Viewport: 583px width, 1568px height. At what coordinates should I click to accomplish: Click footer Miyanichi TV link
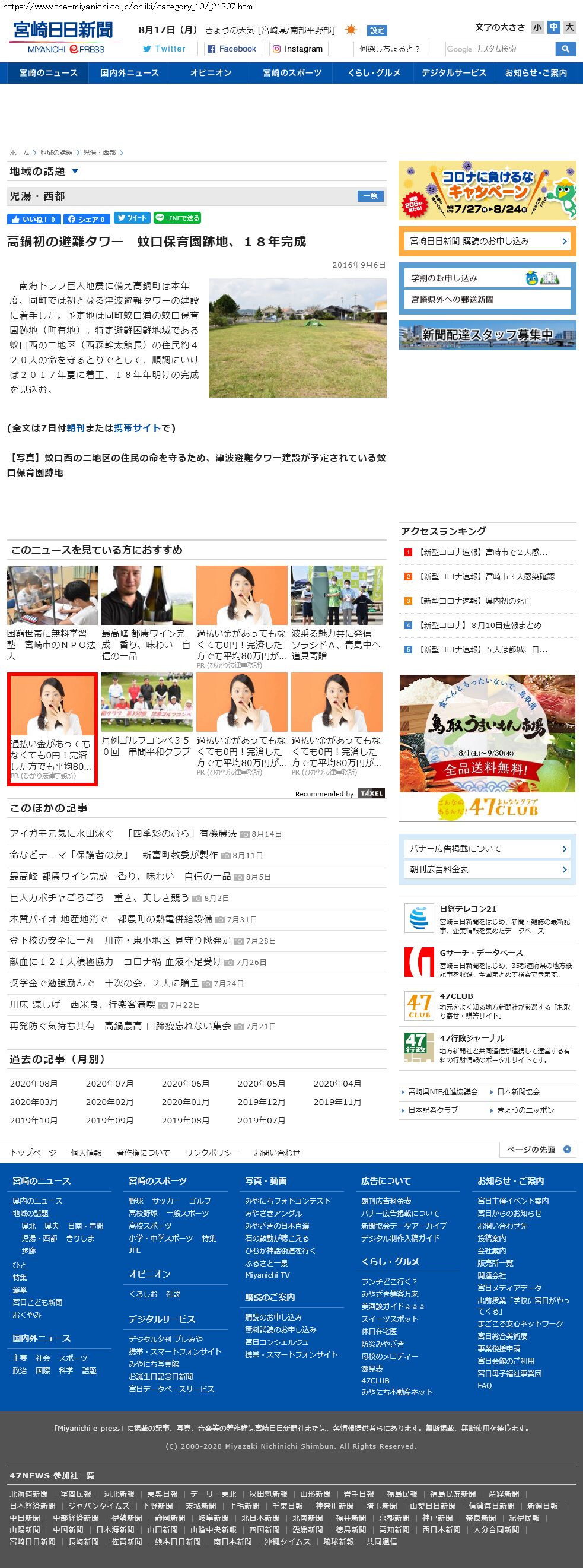point(267,1275)
